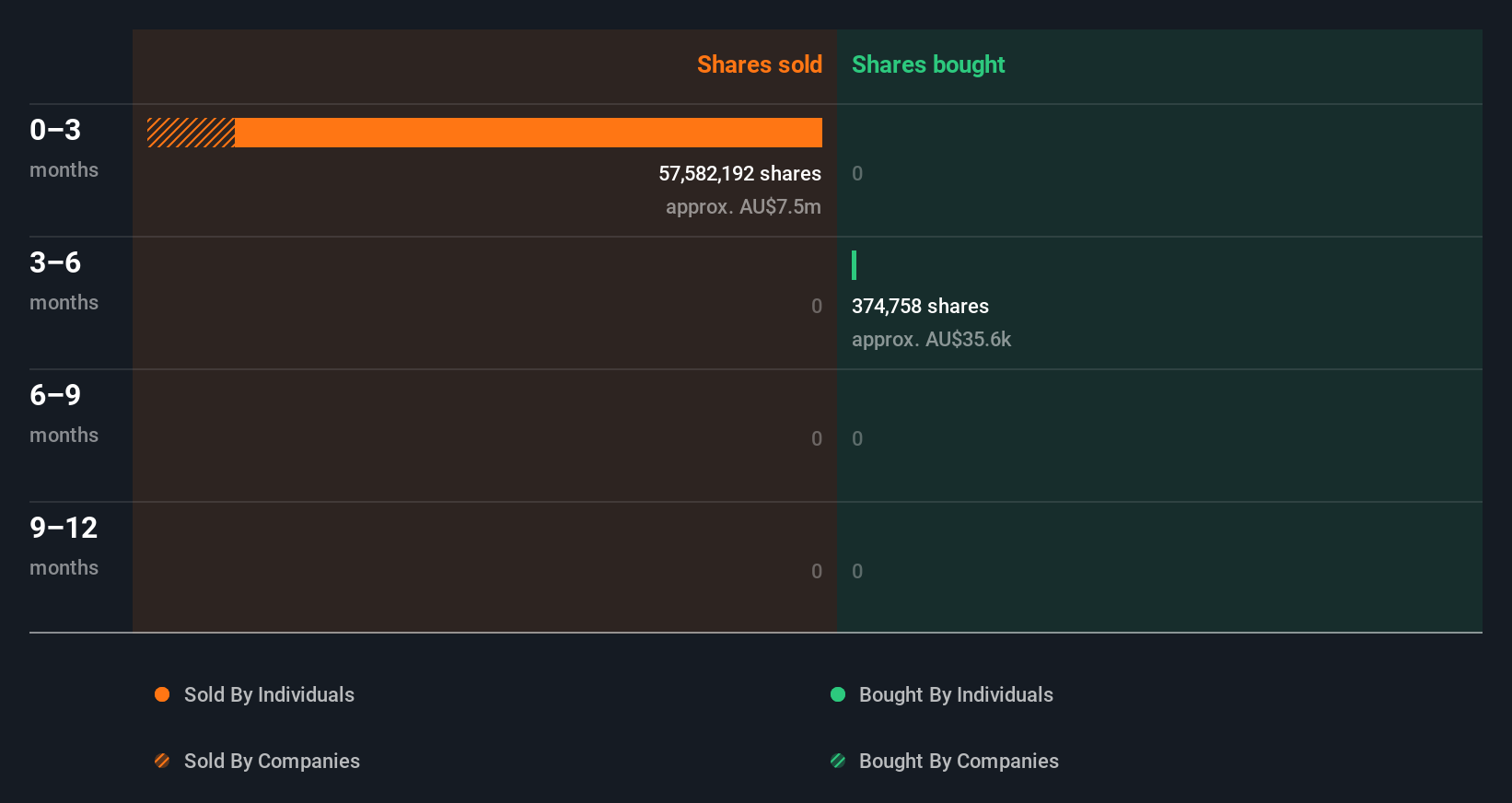Click the solid orange 0–3 months sold bar
Viewport: 1512px width, 803px height.
tap(529, 133)
